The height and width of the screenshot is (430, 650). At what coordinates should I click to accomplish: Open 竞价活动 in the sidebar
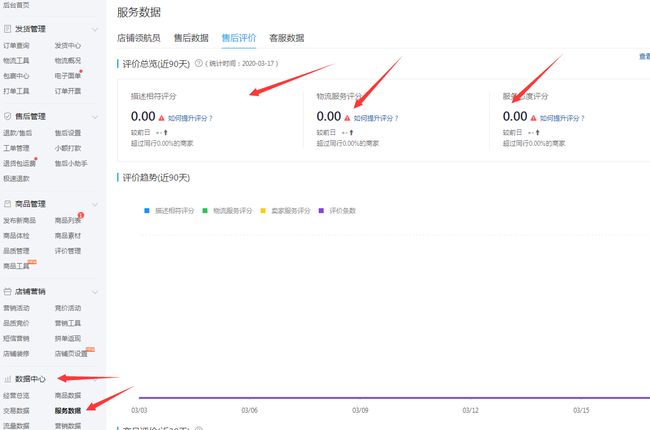(68, 308)
